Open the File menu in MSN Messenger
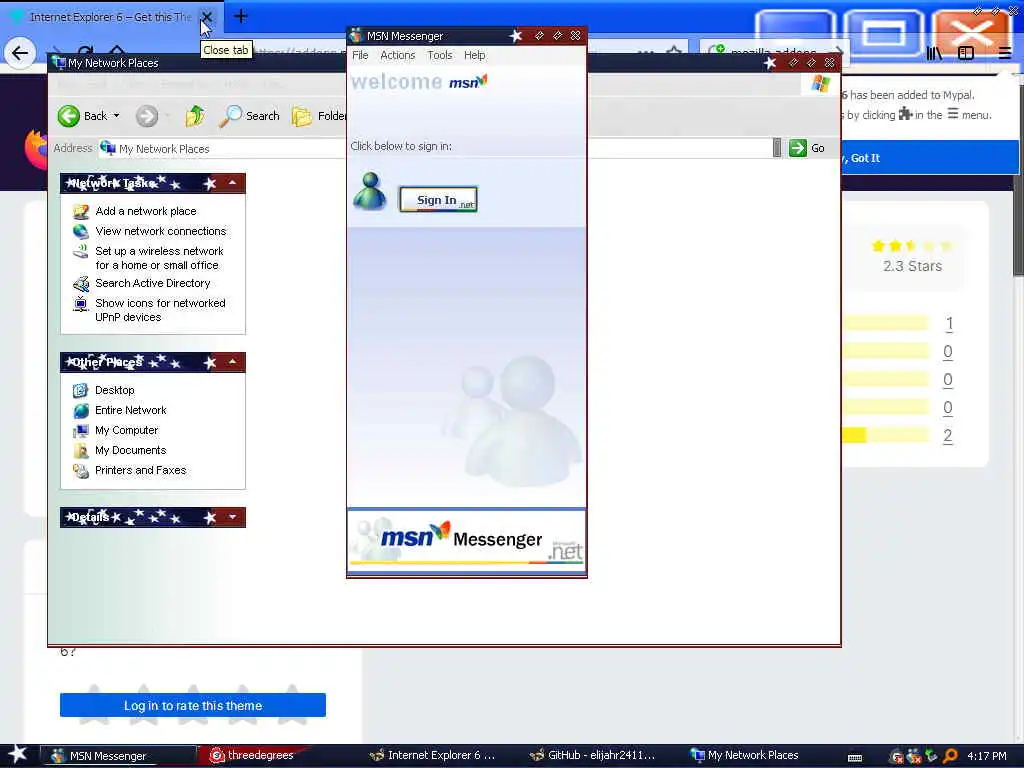1024x768 pixels. pyautogui.click(x=360, y=56)
